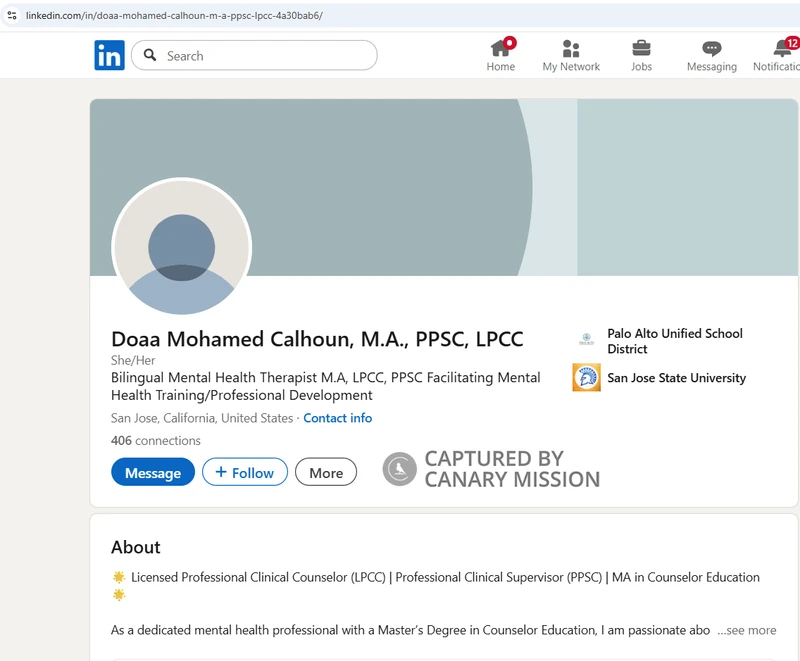Check the Notifications bell icon
The image size is (800, 661).
[x=782, y=48]
